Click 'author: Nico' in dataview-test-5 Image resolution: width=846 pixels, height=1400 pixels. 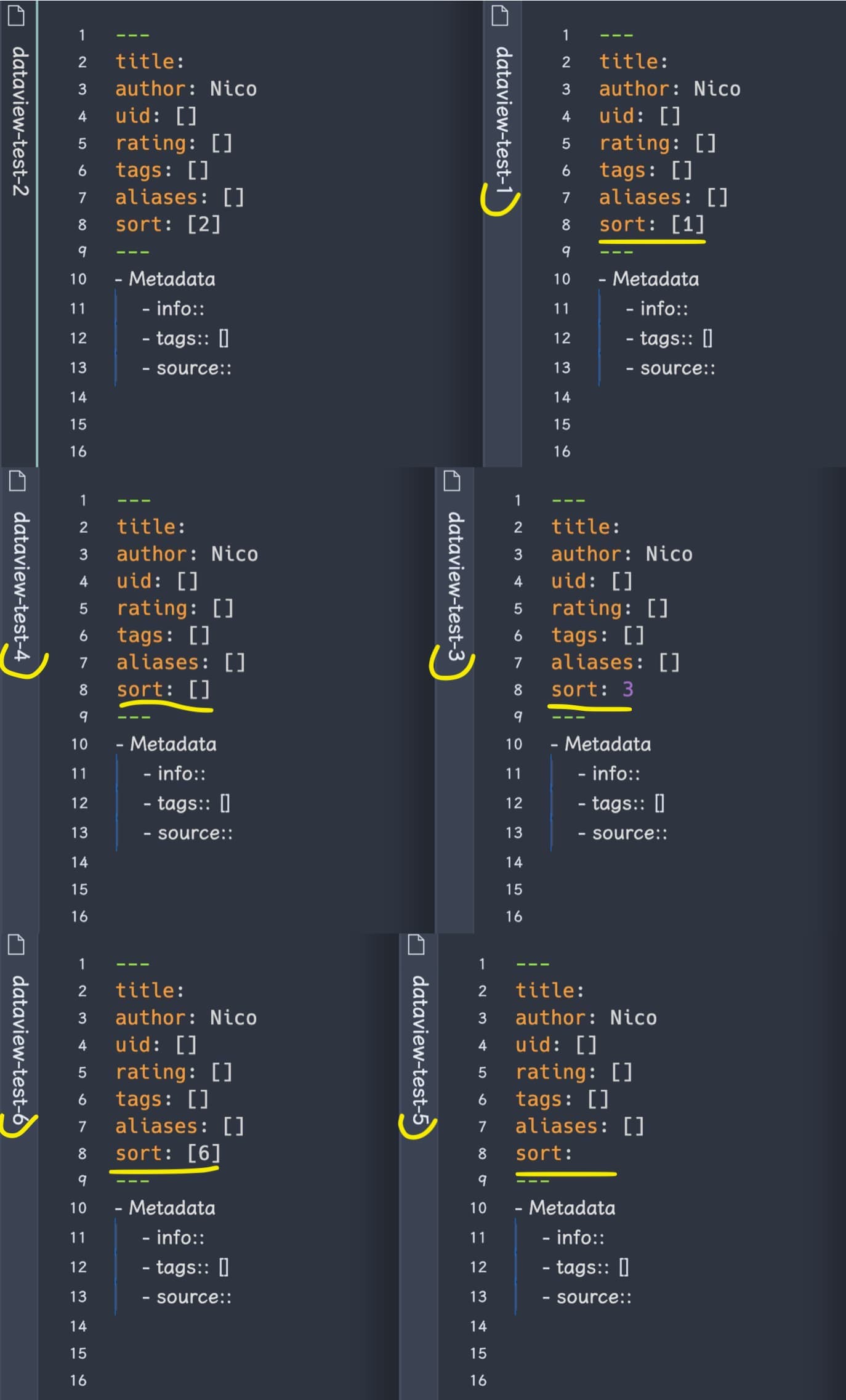click(x=586, y=1018)
